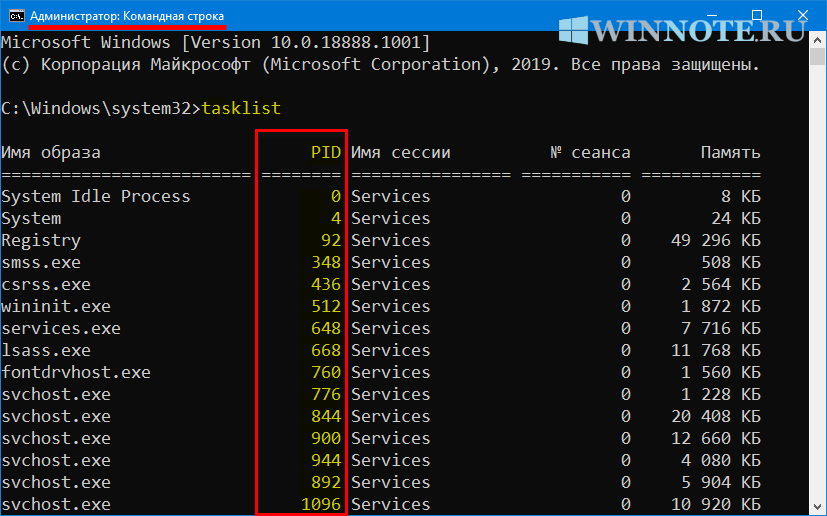This screenshot has width=827, height=516.
Task: Click memory value "508 КБ"
Action: click(x=731, y=262)
